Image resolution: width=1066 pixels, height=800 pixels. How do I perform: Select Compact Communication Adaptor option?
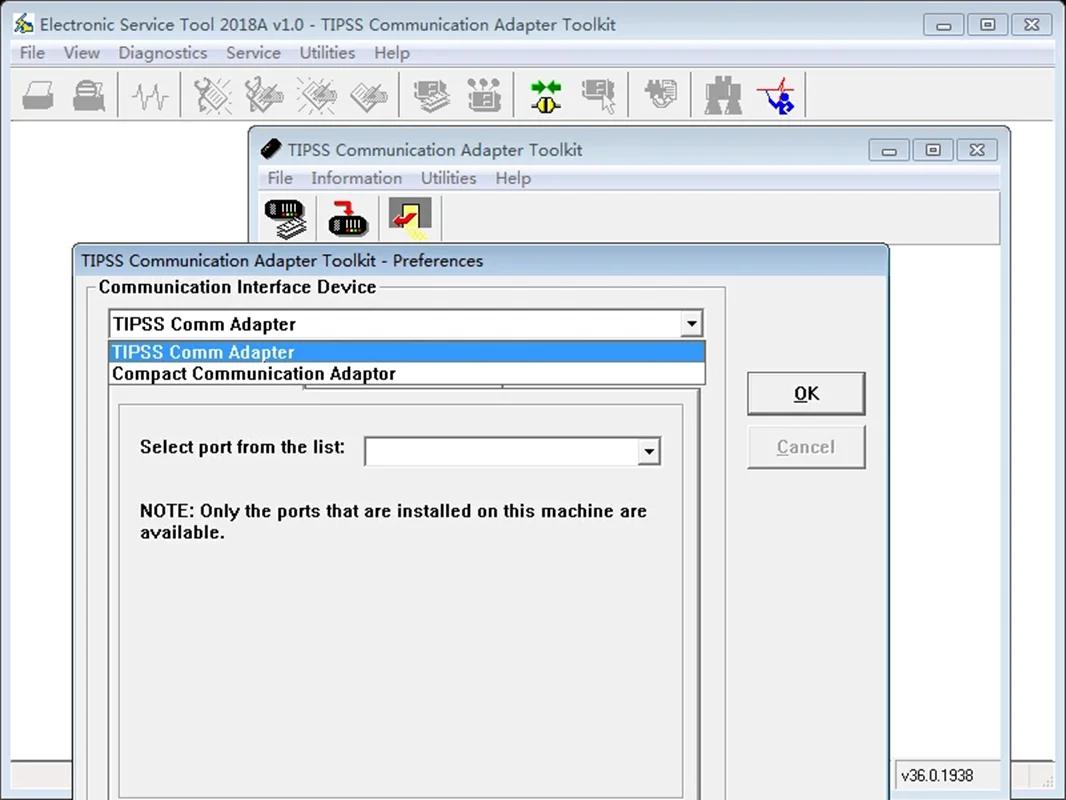point(407,374)
